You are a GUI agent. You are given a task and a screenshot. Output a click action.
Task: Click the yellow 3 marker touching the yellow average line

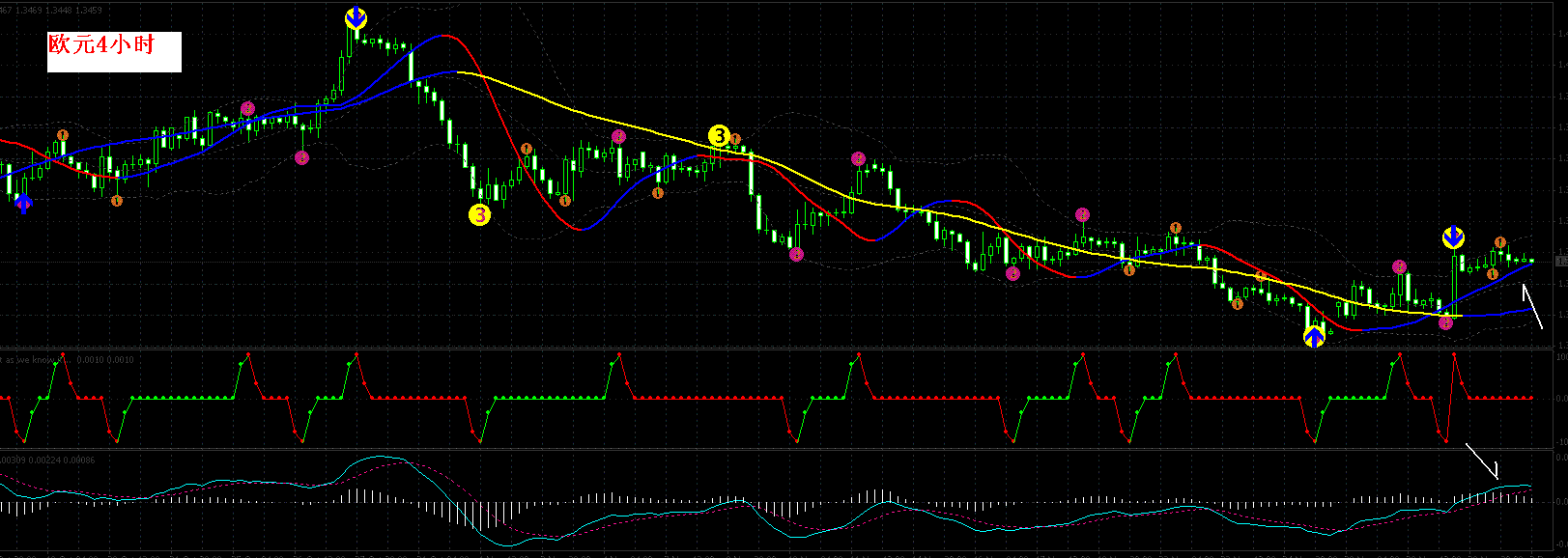coord(719,136)
